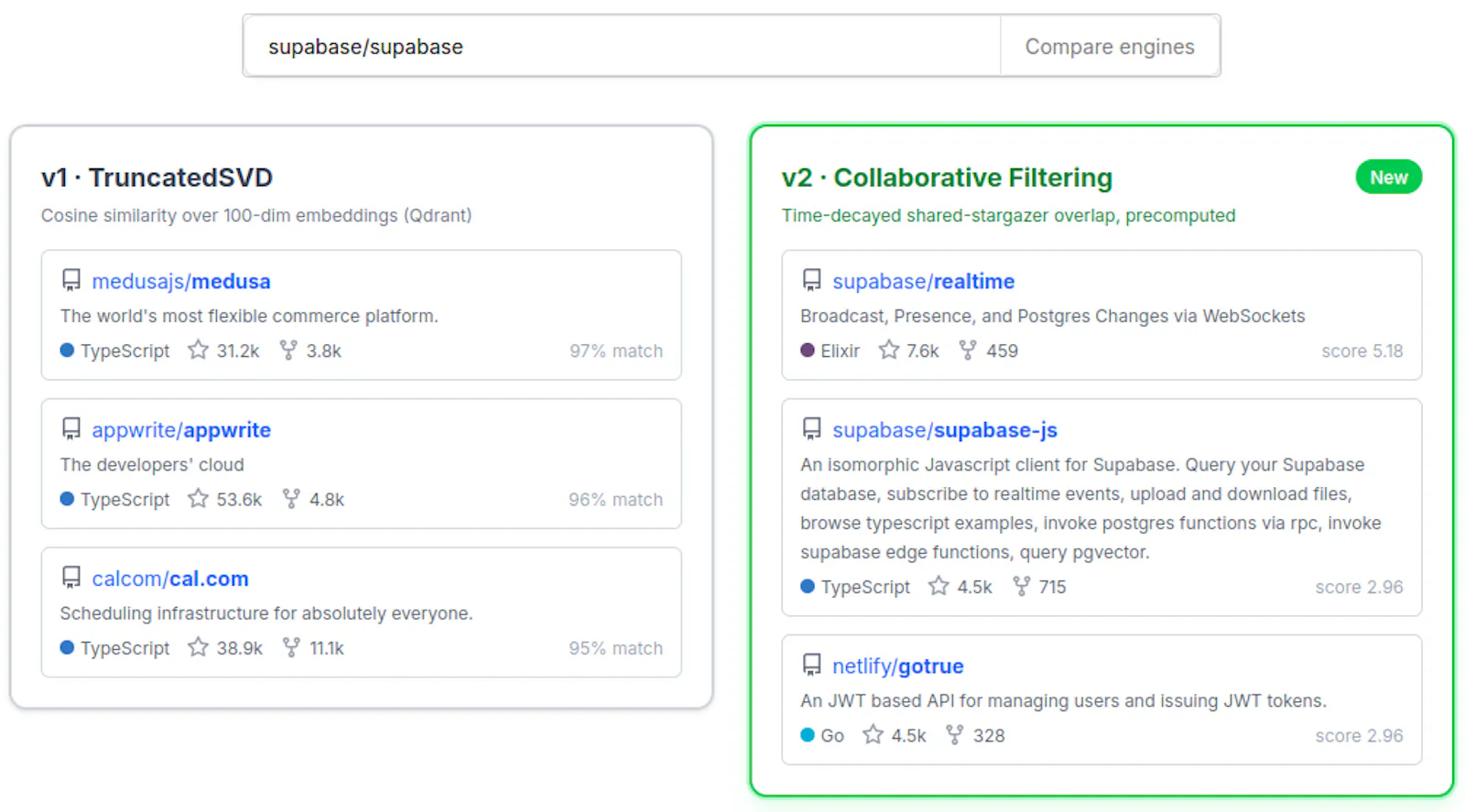
Task: Click the 31.2k star count
Action: click(238, 351)
